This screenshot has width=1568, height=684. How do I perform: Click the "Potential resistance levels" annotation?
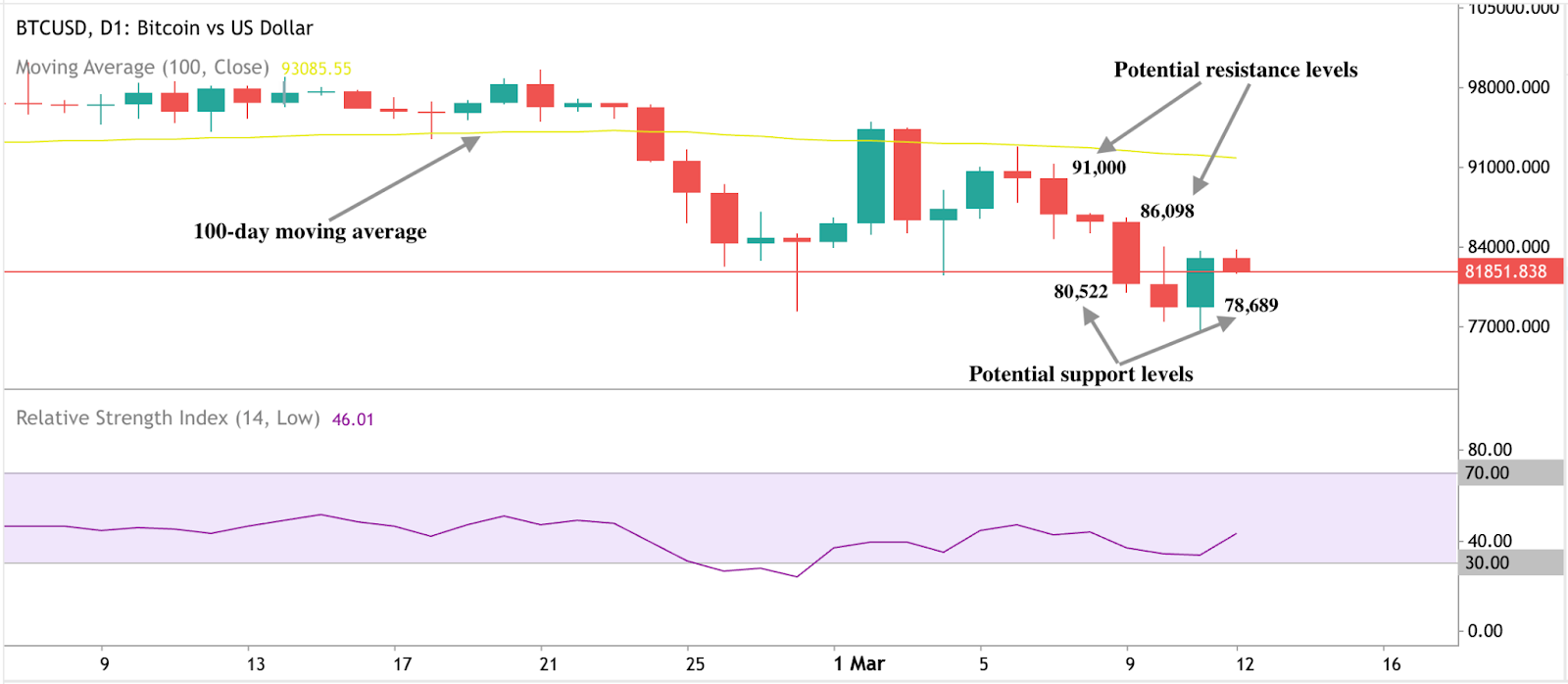pyautogui.click(x=1235, y=70)
